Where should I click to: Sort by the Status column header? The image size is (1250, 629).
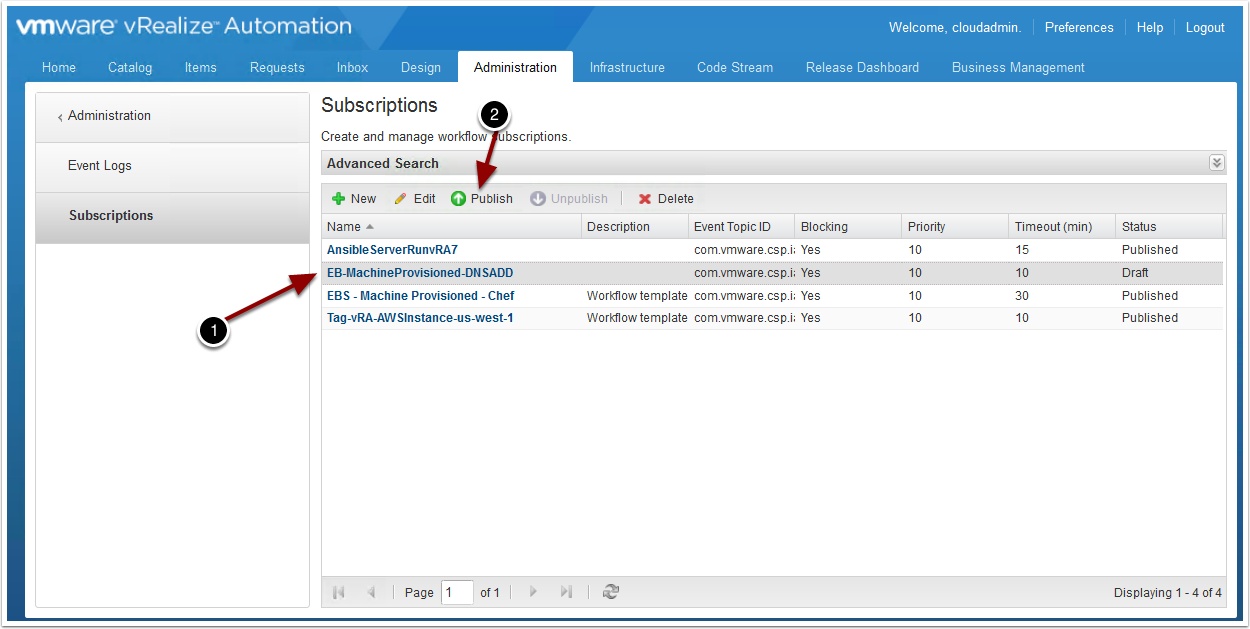tap(1169, 227)
